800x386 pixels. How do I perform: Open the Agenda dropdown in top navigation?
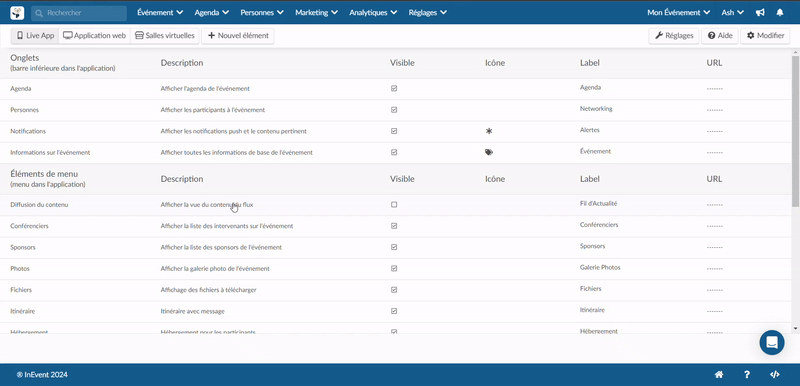[212, 13]
